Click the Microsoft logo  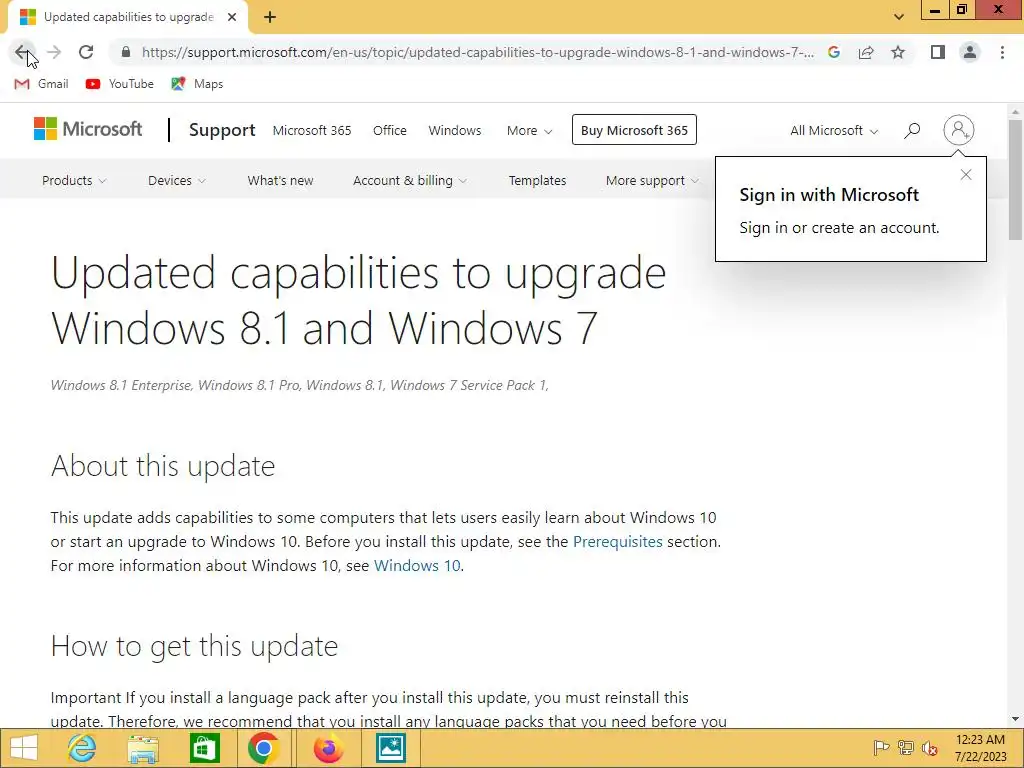pos(88,129)
